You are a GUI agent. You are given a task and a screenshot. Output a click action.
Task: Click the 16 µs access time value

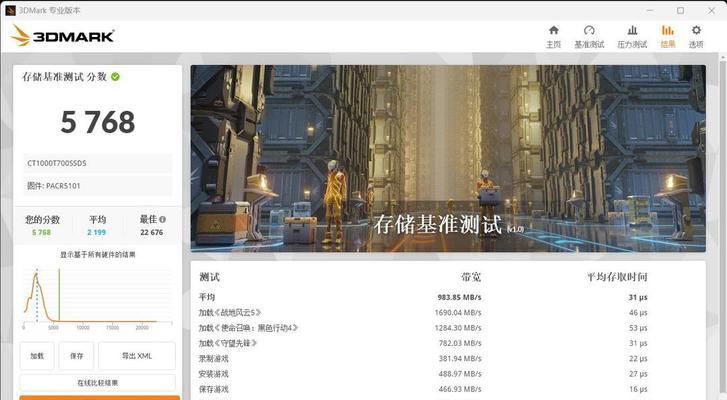click(x=638, y=389)
